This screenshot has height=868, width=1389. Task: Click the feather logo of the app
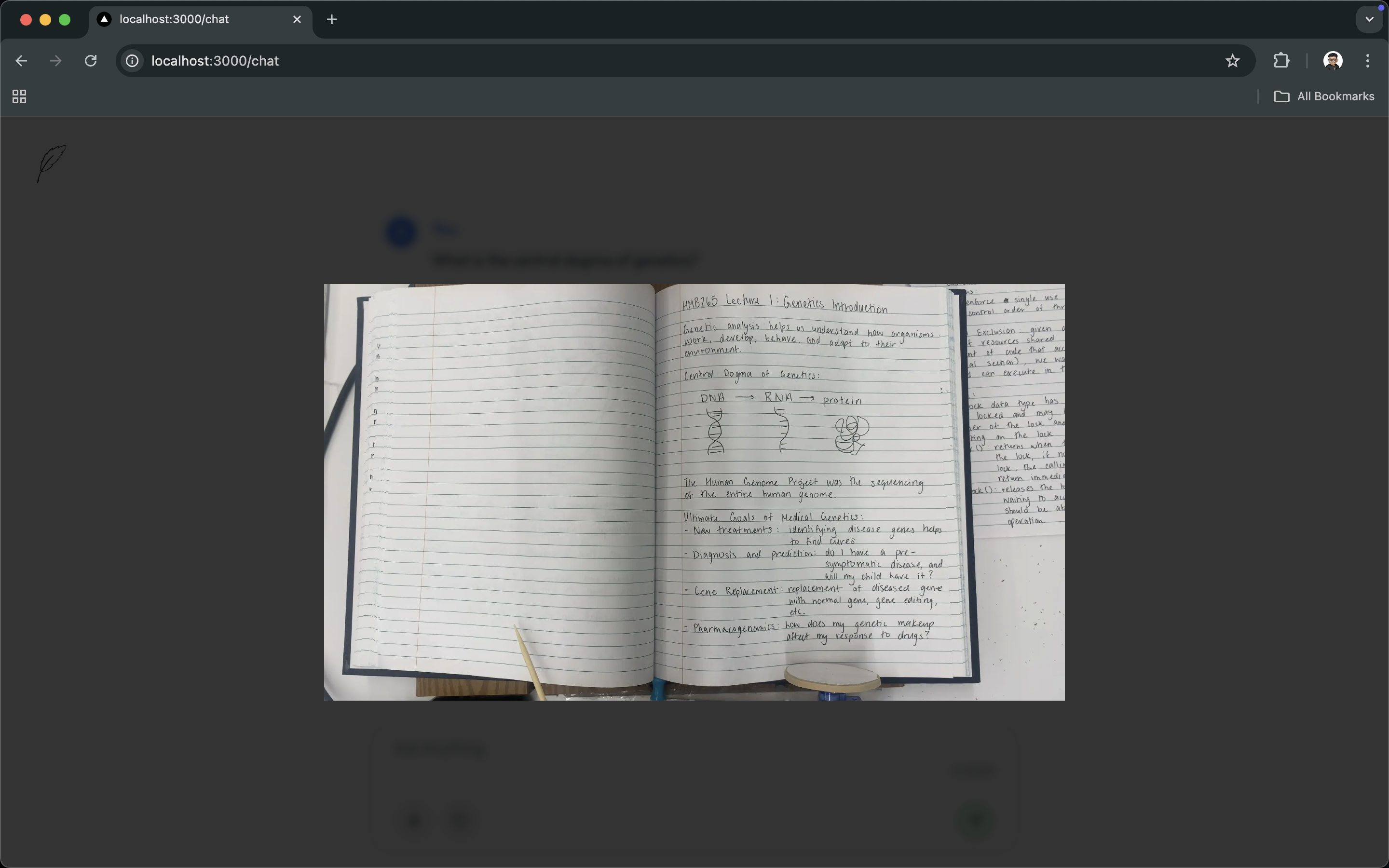tap(52, 163)
